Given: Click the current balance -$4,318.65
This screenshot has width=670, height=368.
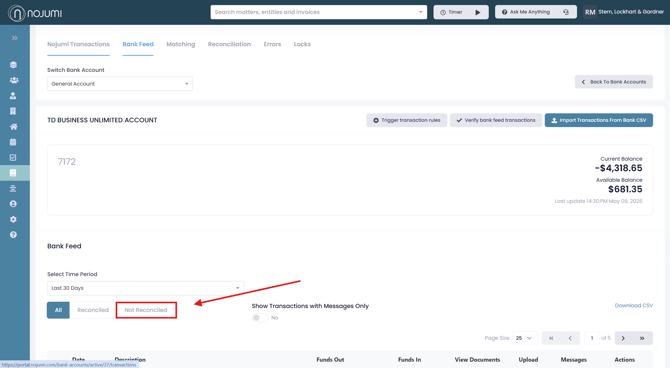Looking at the screenshot, I should pos(618,168).
